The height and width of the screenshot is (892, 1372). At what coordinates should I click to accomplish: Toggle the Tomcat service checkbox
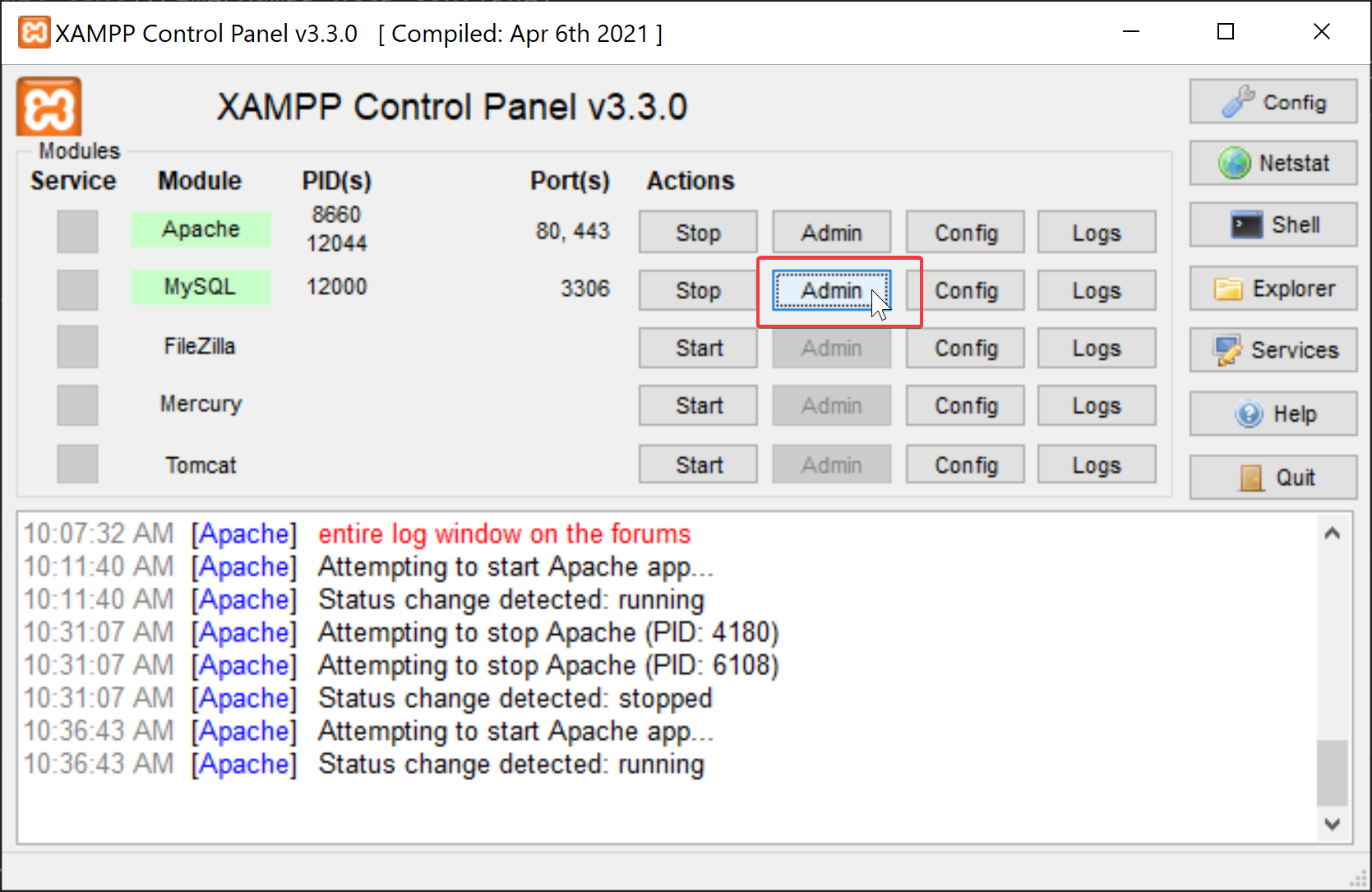click(77, 464)
